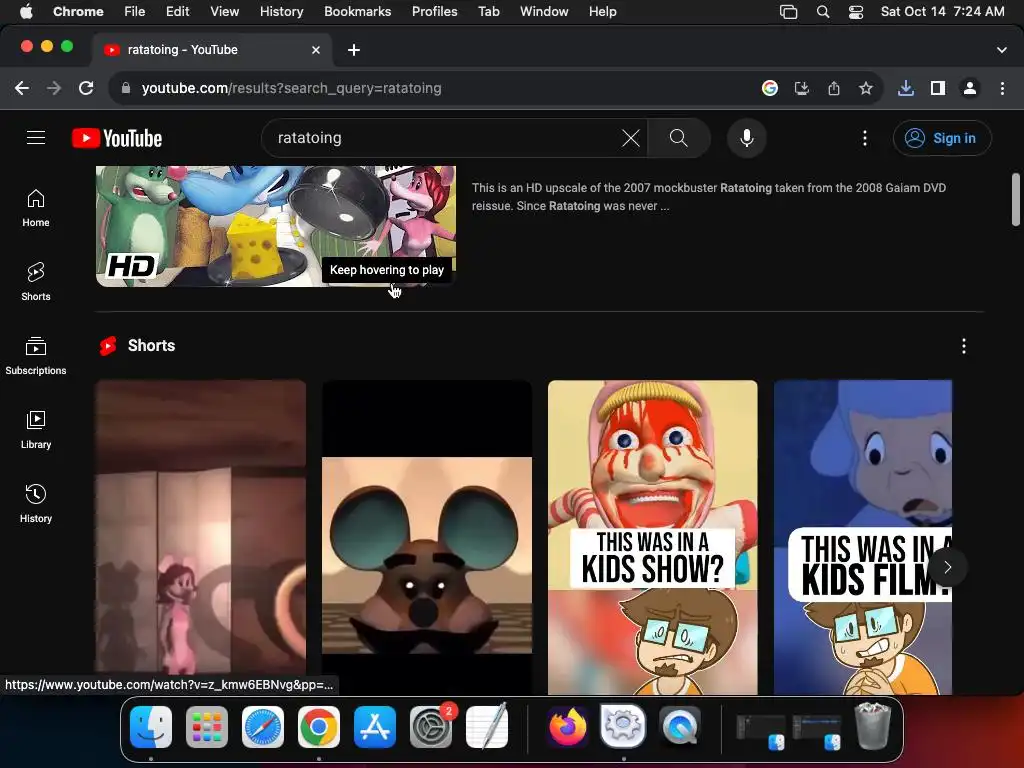Image resolution: width=1024 pixels, height=768 pixels.
Task: Open Finder in Dock
Action: coord(151,727)
